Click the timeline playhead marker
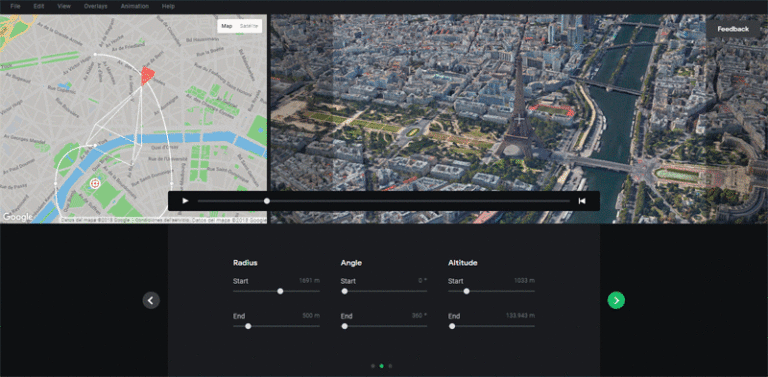Screen dimensions: 768x377 267,201
